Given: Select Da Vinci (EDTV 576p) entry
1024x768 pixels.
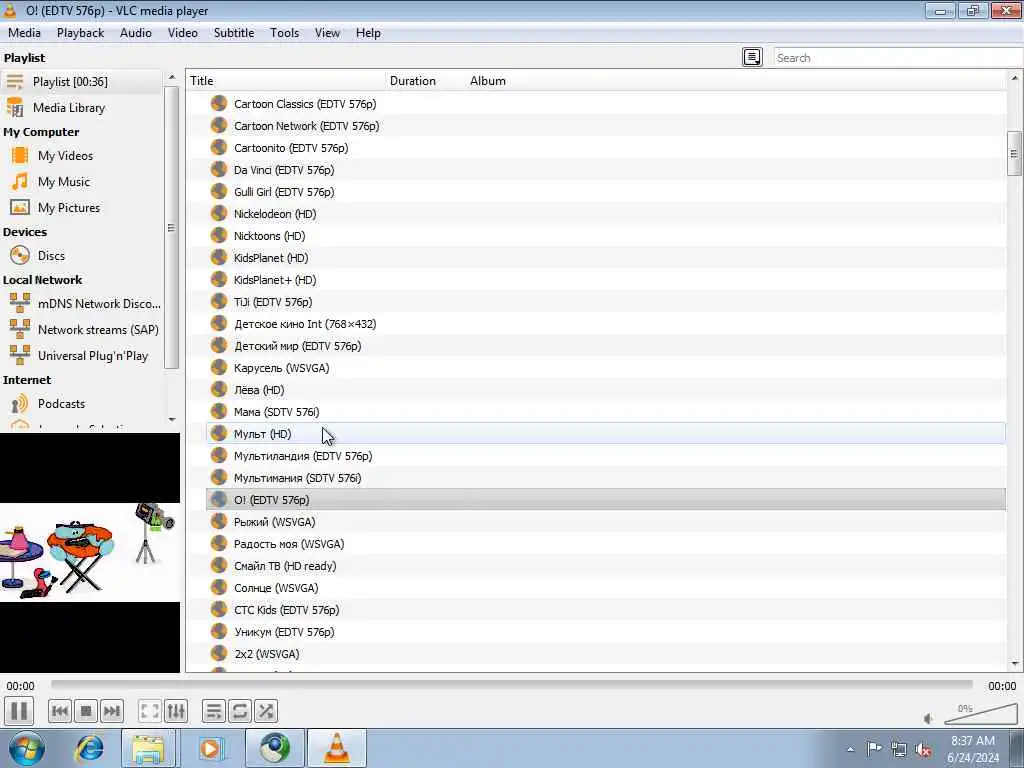Looking at the screenshot, I should click(605, 170).
